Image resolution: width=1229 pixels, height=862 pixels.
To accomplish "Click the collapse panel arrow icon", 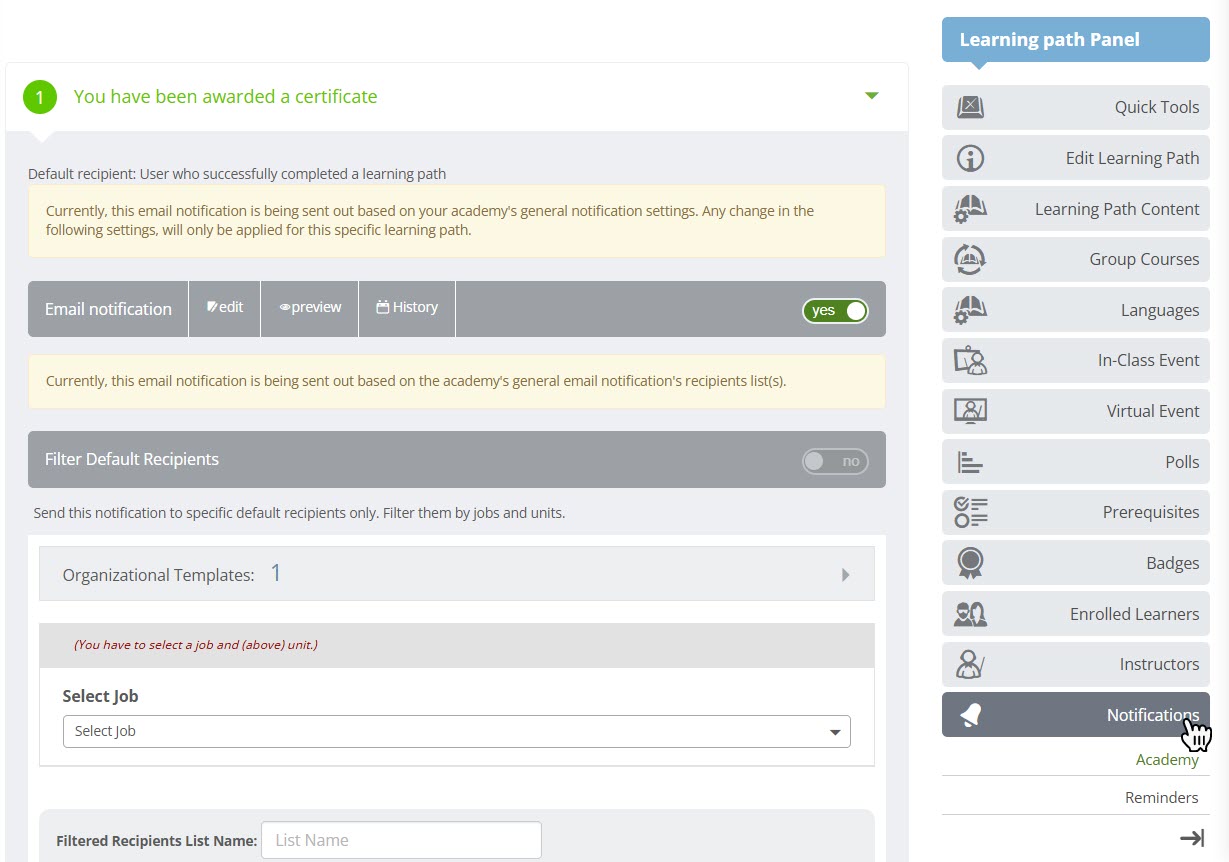I will pos(1191,838).
